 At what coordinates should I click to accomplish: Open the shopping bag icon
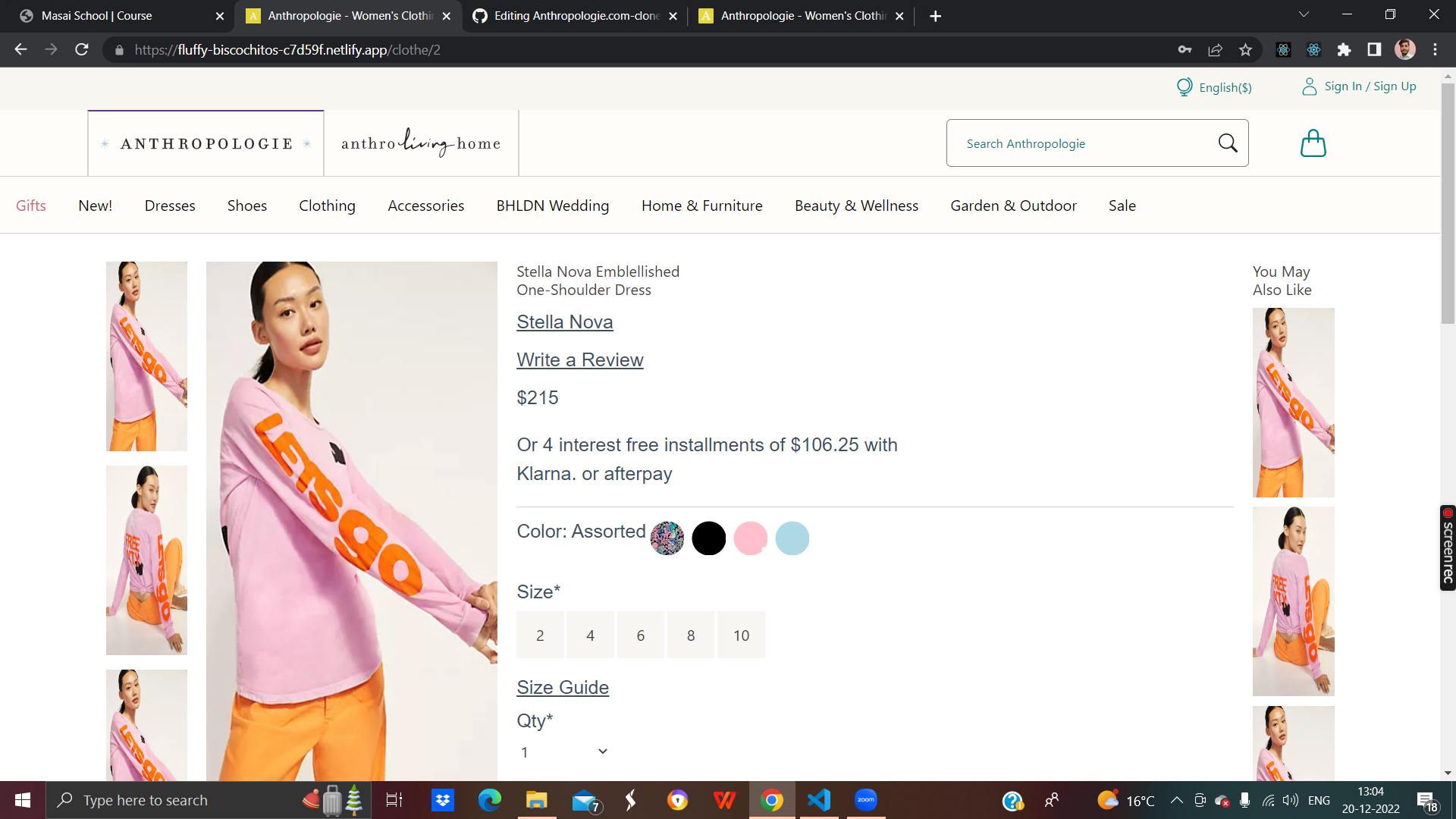(1313, 143)
